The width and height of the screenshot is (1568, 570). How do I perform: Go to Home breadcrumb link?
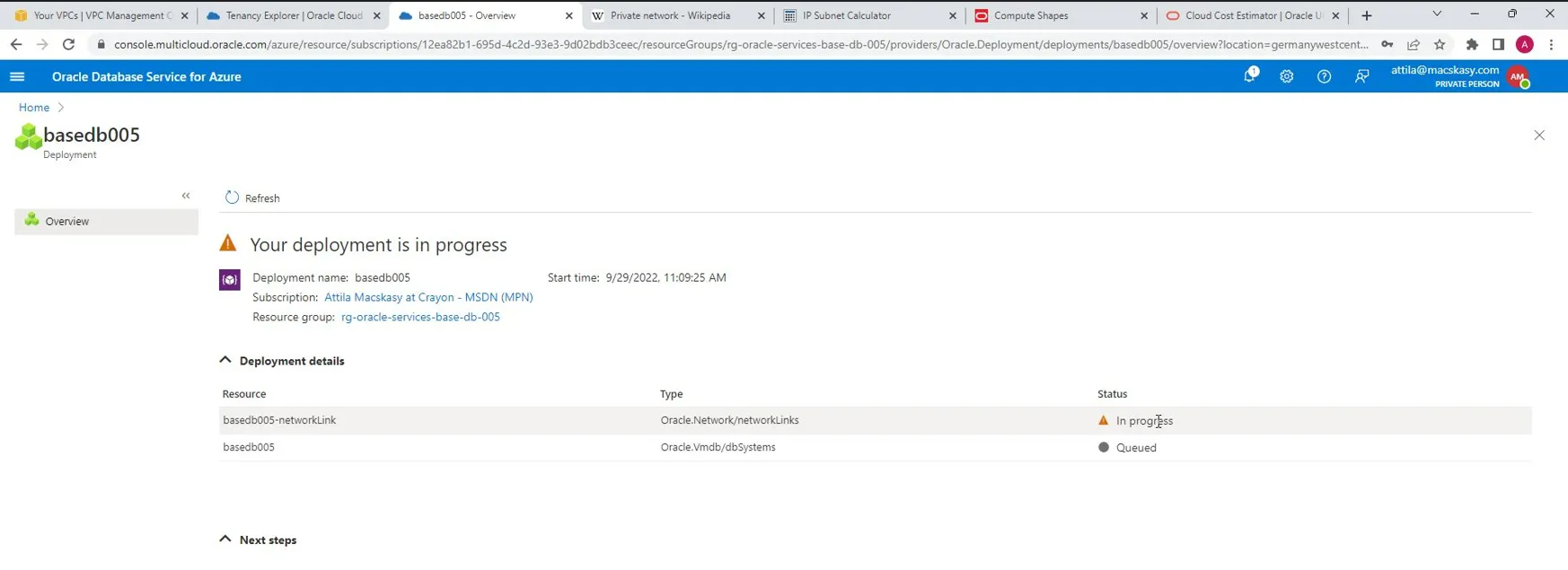(34, 107)
